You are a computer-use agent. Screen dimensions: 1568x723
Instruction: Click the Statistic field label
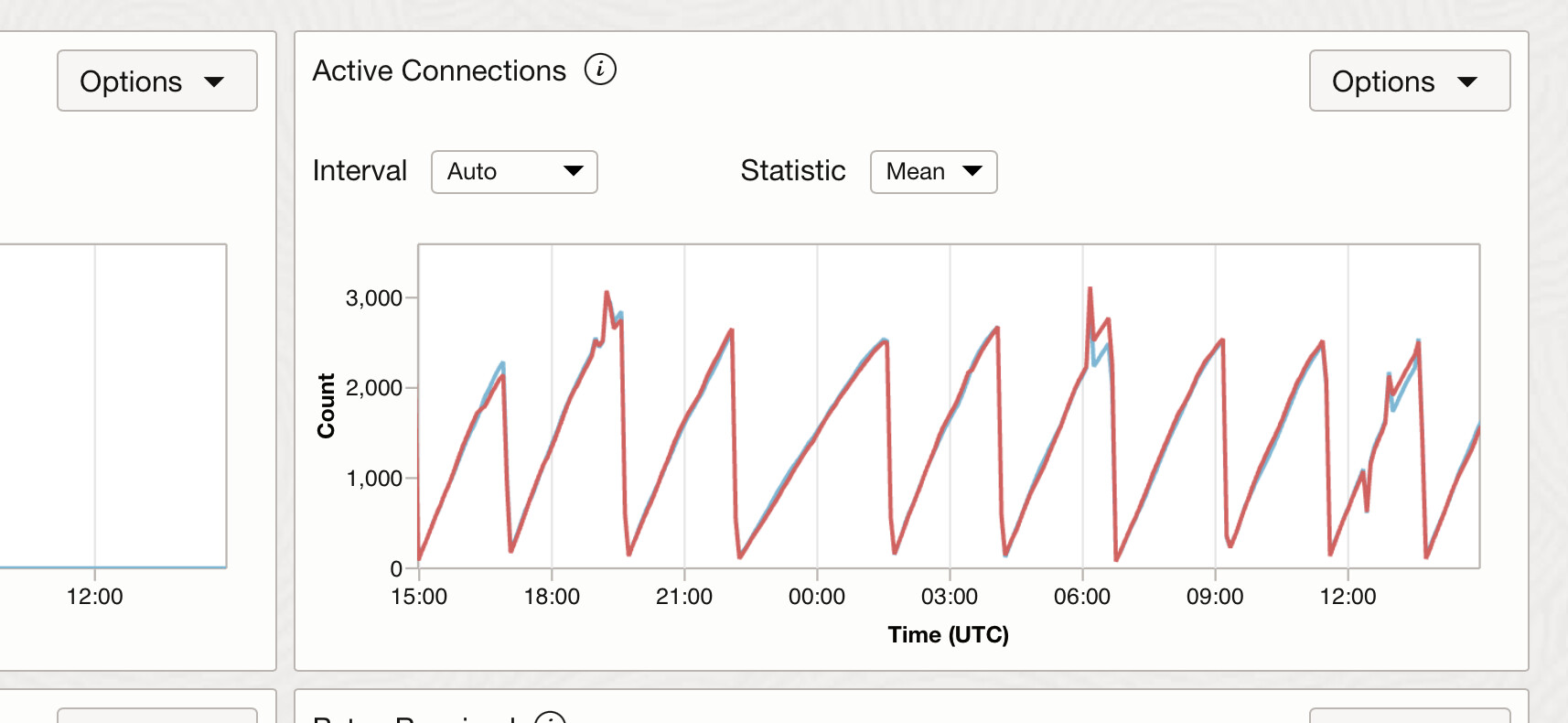[793, 171]
